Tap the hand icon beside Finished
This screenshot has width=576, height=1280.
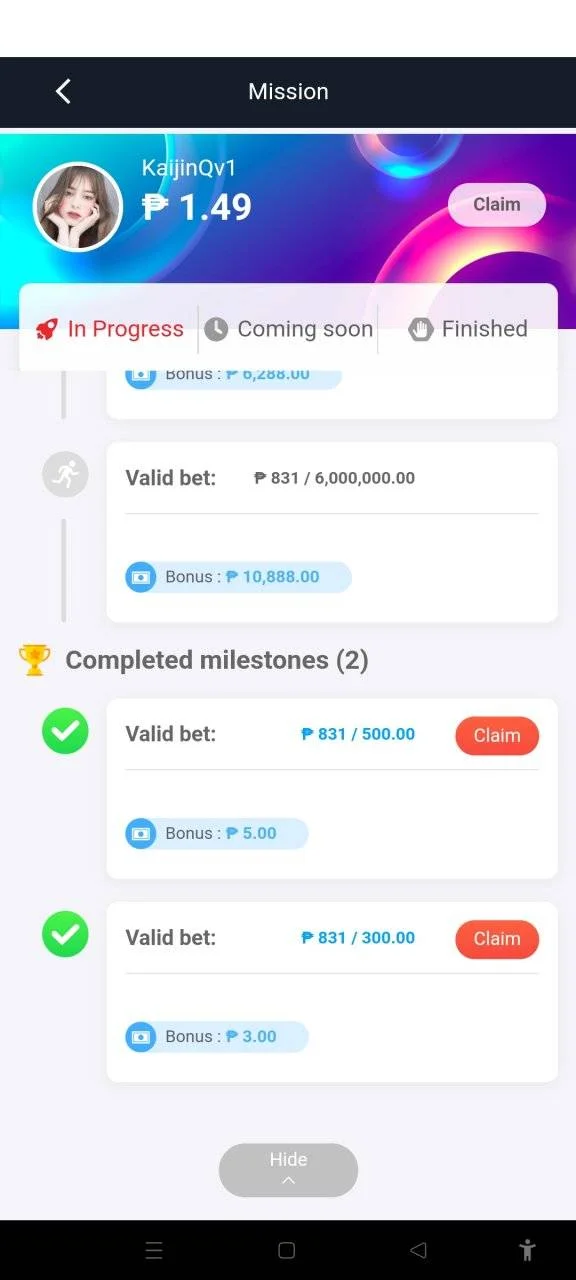pyautogui.click(x=421, y=329)
